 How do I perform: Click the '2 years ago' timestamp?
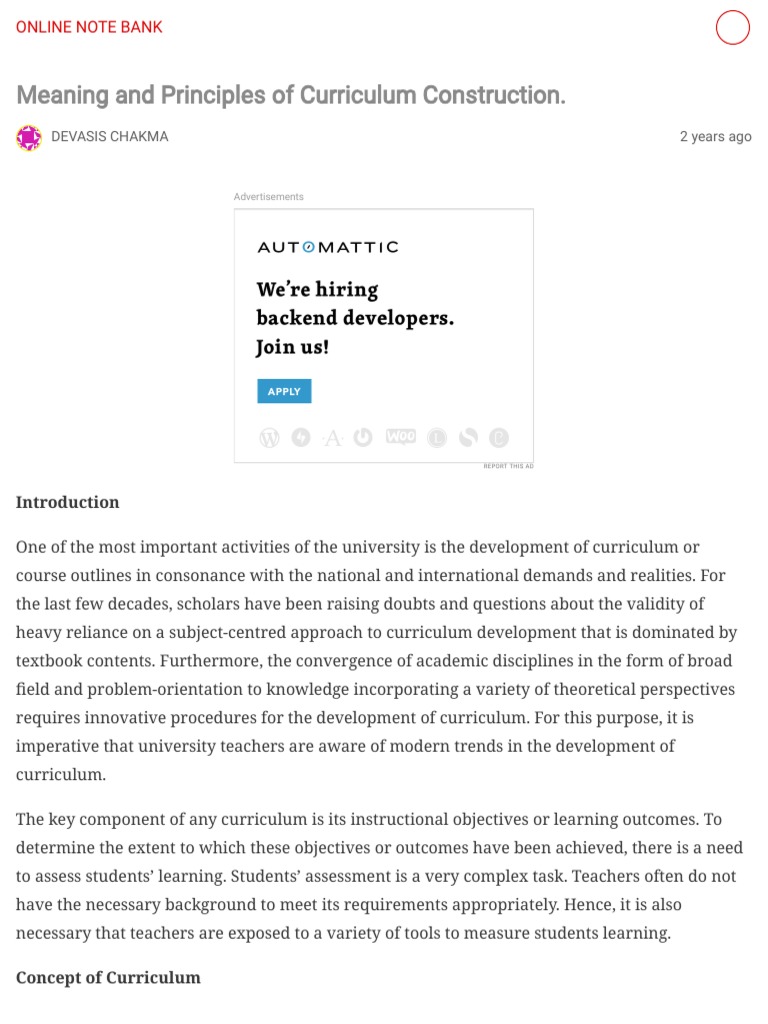click(x=715, y=137)
